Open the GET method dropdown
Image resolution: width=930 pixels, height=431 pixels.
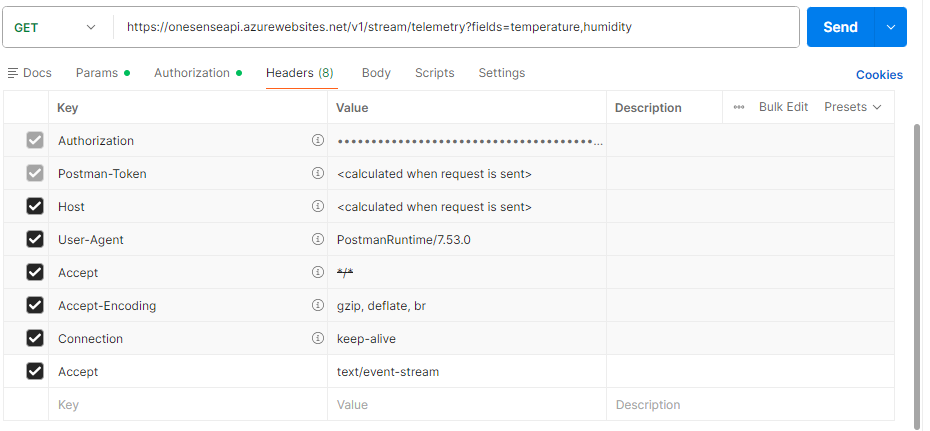point(55,27)
